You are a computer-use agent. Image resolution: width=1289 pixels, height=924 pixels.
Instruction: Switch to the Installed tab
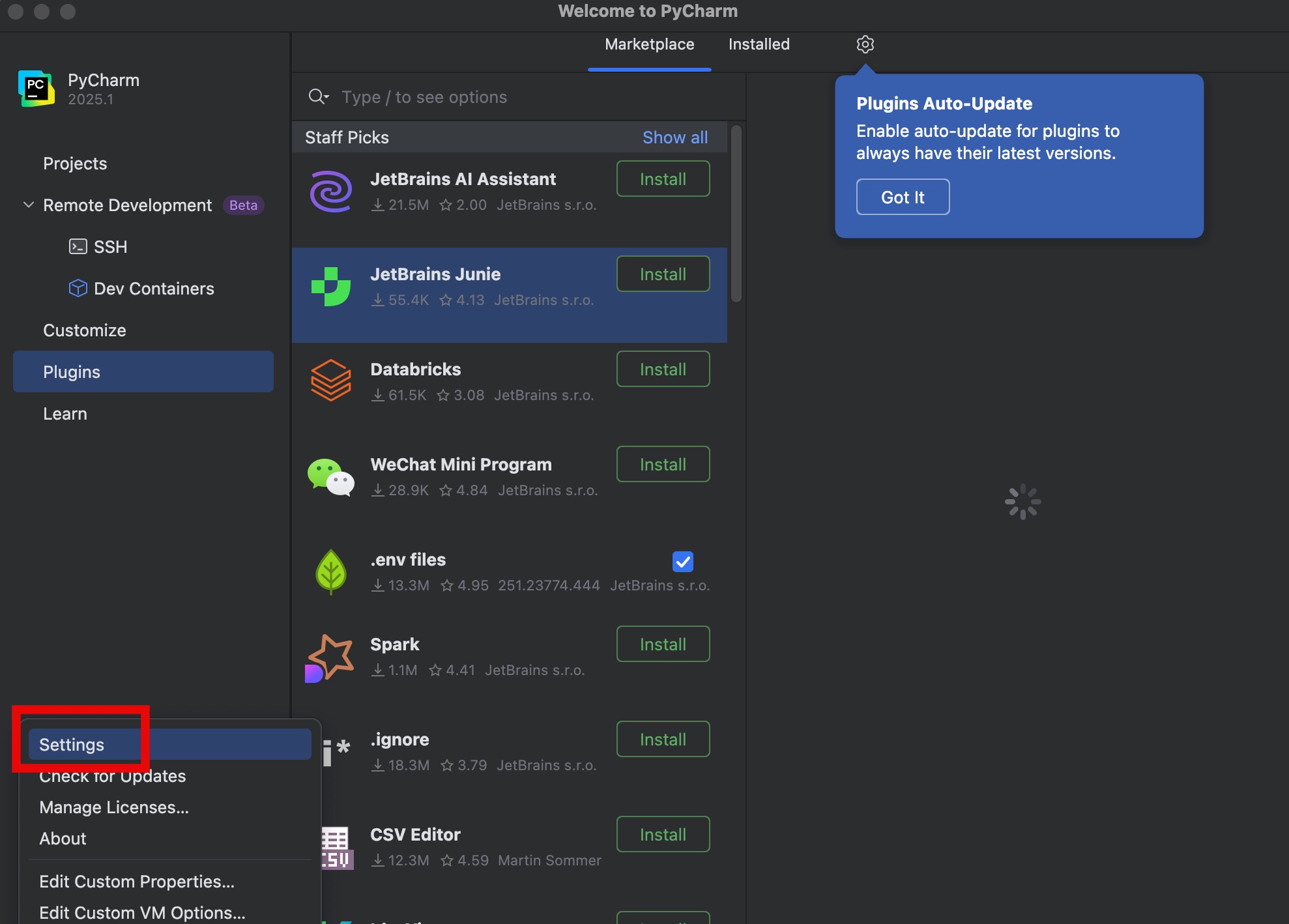coord(759,44)
